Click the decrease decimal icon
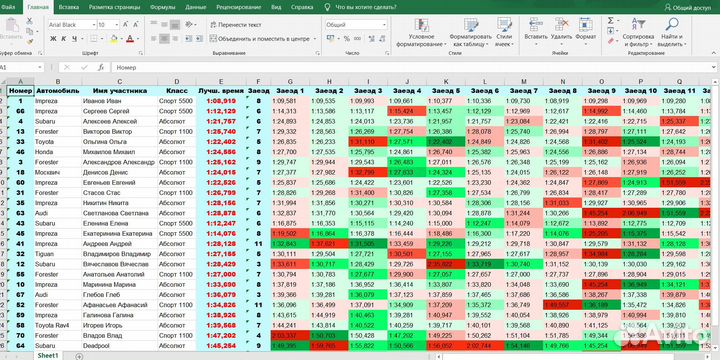Viewport: 720px width, 360px height. (382, 39)
